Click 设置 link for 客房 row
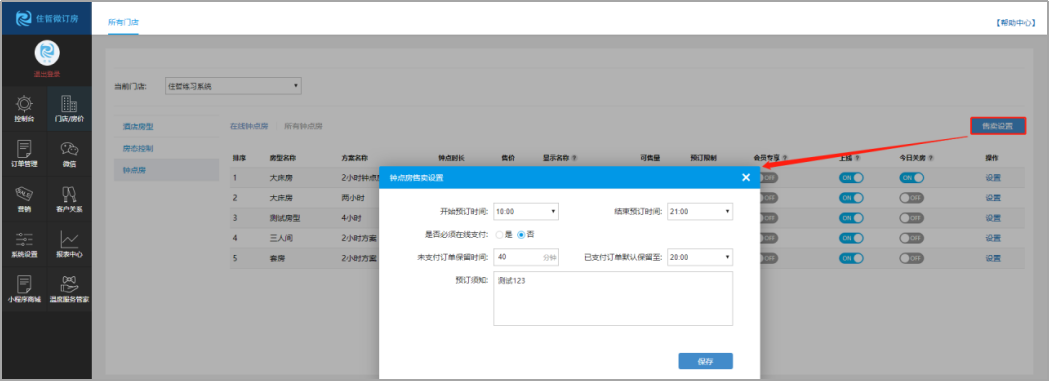The height and width of the screenshot is (381, 1049). click(993, 258)
